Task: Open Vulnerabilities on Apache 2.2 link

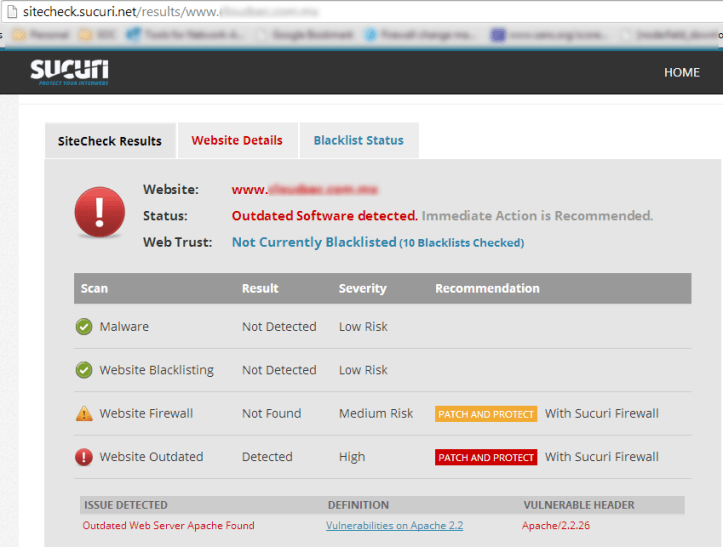Action: pyautogui.click(x=394, y=525)
